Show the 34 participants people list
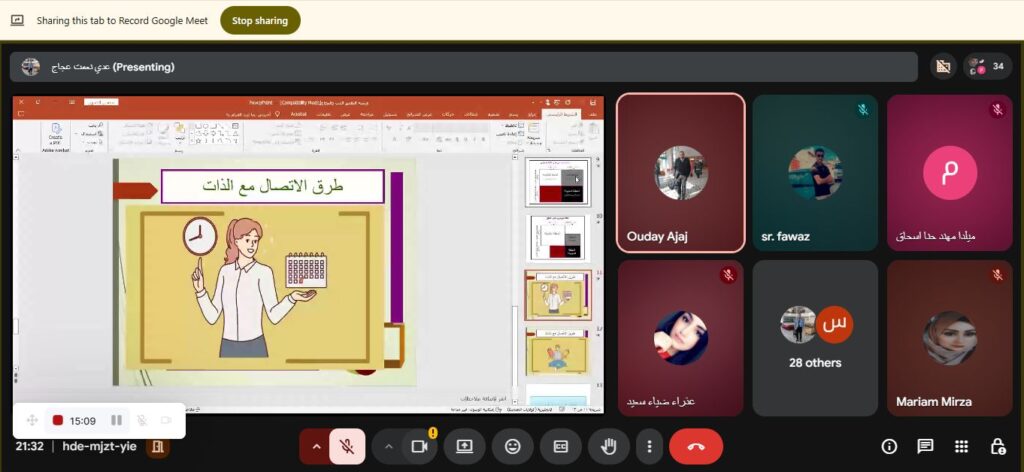 (x=988, y=67)
